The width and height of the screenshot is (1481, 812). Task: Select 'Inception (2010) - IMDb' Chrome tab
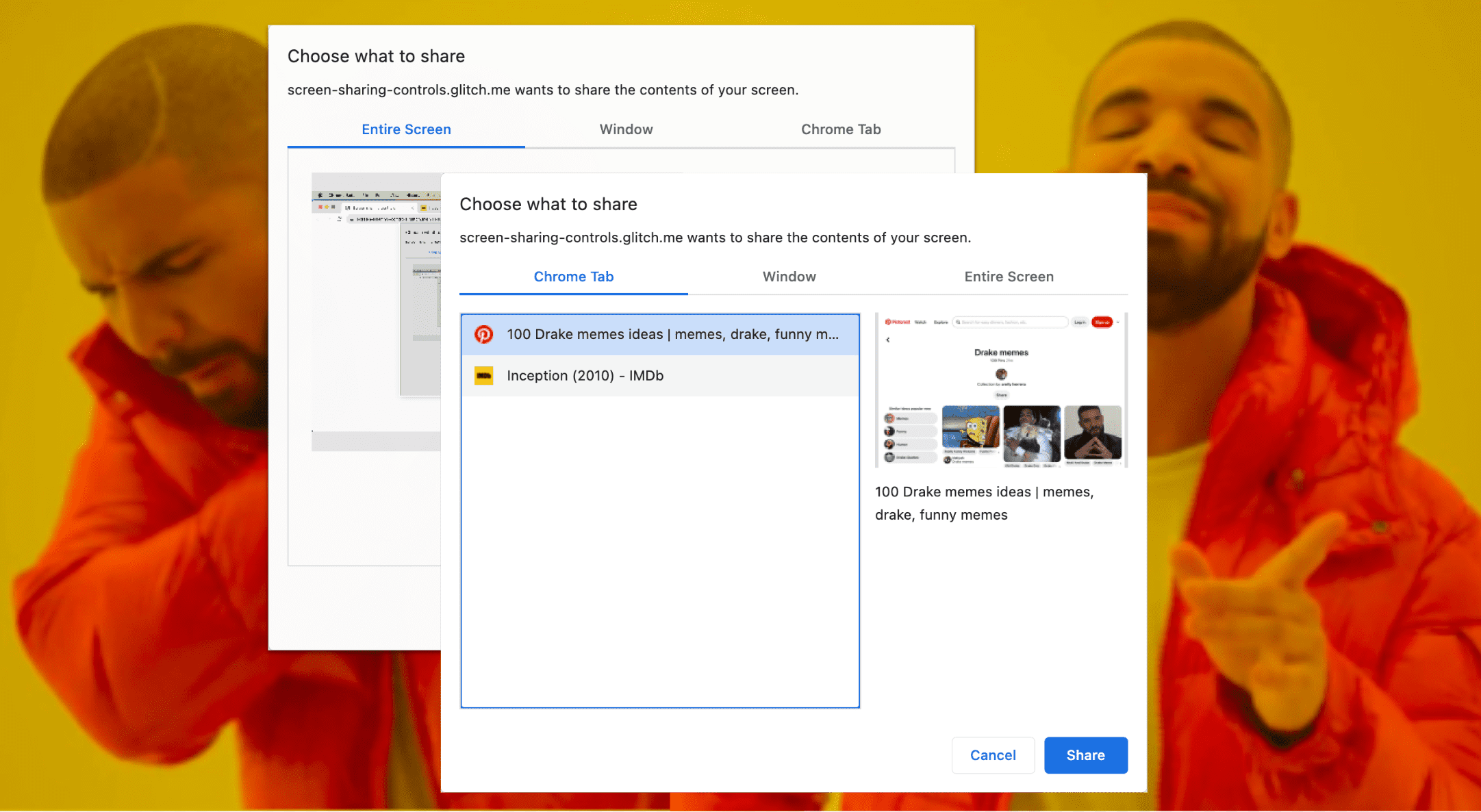(x=661, y=375)
